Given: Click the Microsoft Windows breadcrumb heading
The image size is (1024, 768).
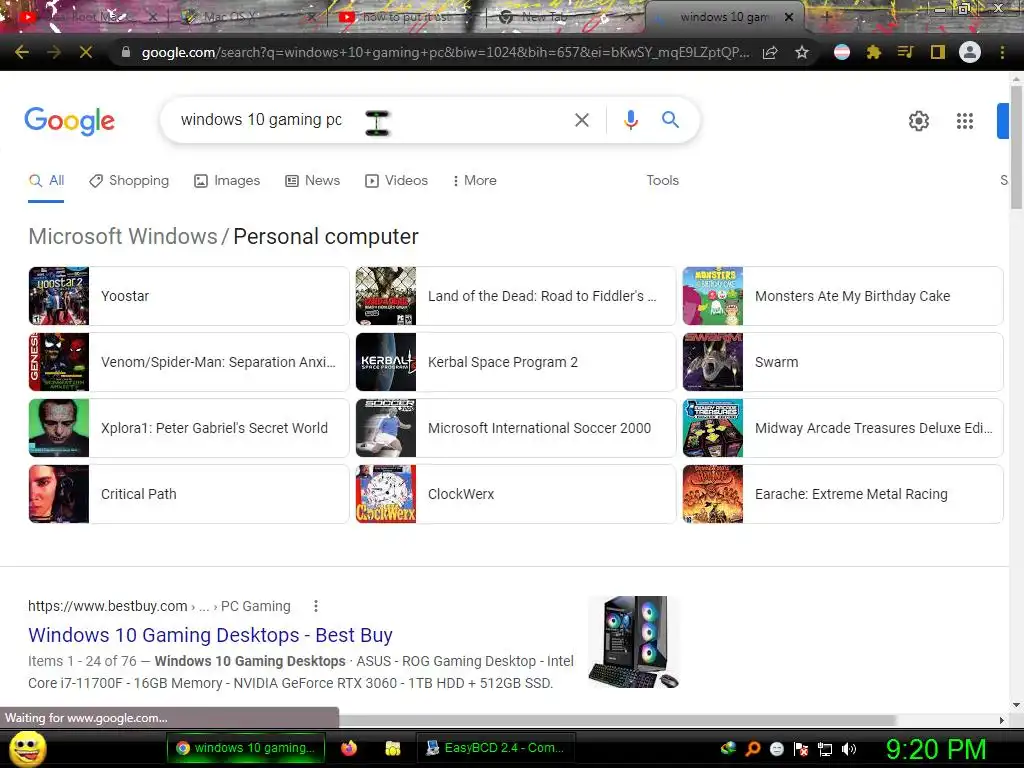Looking at the screenshot, I should (123, 236).
